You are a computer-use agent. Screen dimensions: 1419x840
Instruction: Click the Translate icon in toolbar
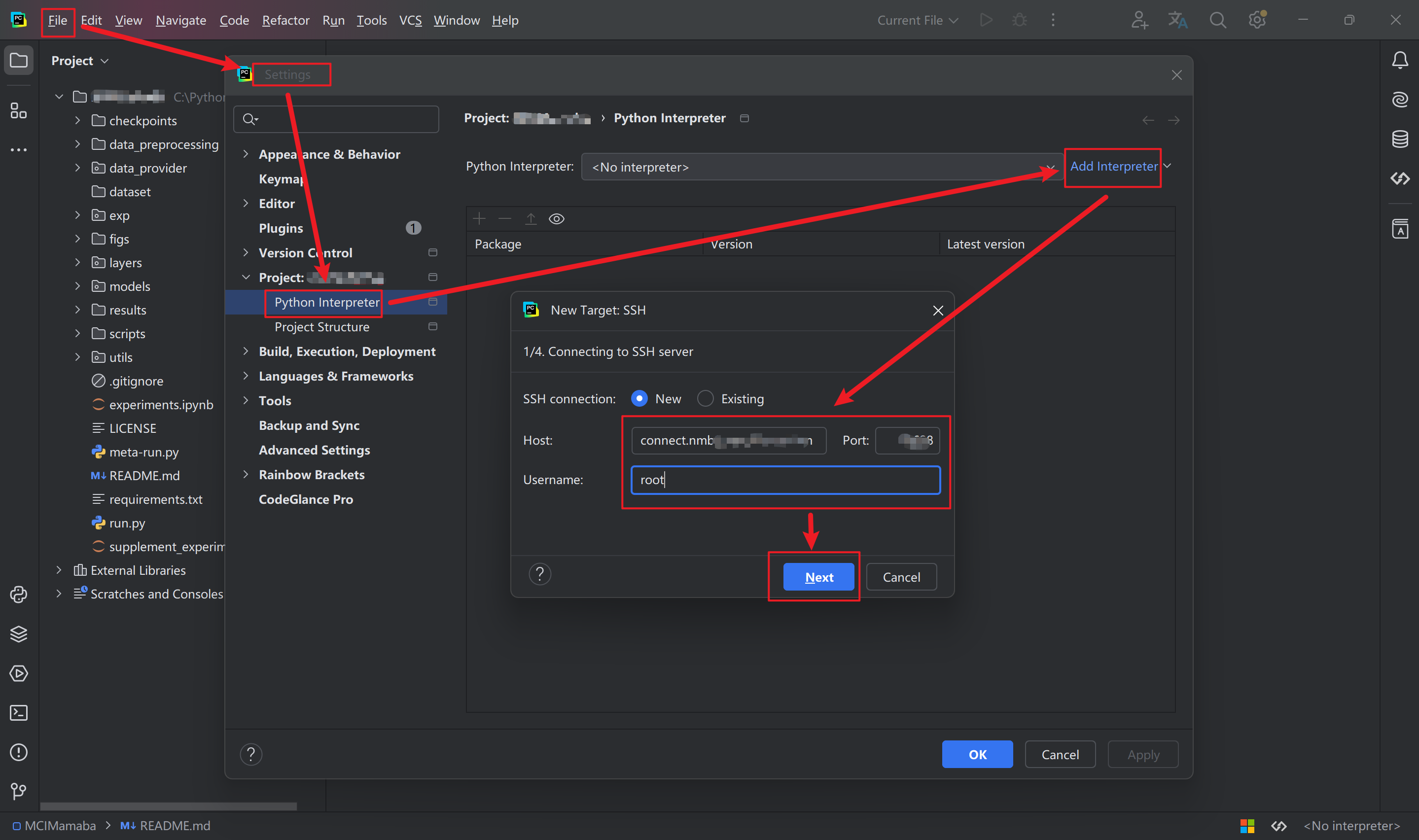[x=1178, y=20]
